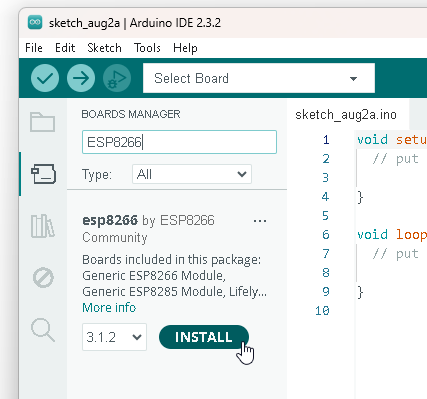427x399 pixels.
Task: Click the esp8266 package title text
Action: pos(110,220)
